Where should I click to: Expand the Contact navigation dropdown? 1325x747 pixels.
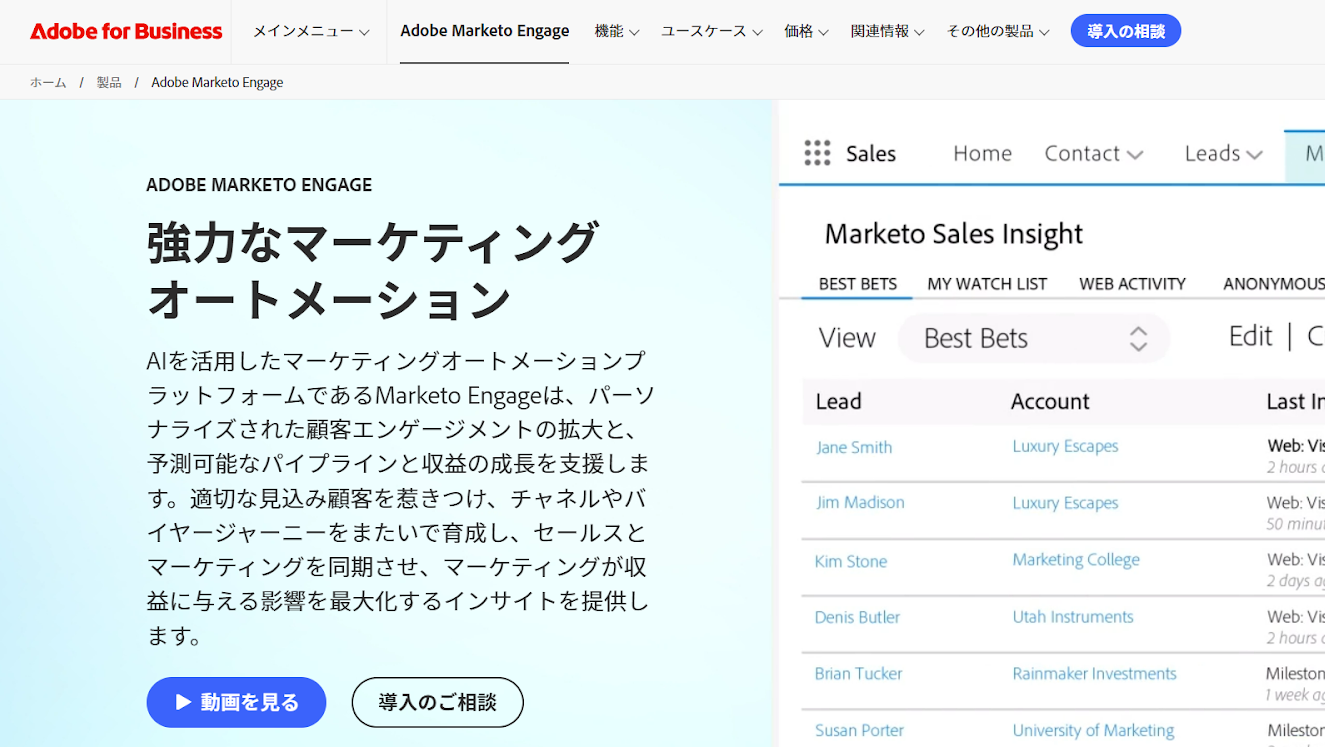1093,152
